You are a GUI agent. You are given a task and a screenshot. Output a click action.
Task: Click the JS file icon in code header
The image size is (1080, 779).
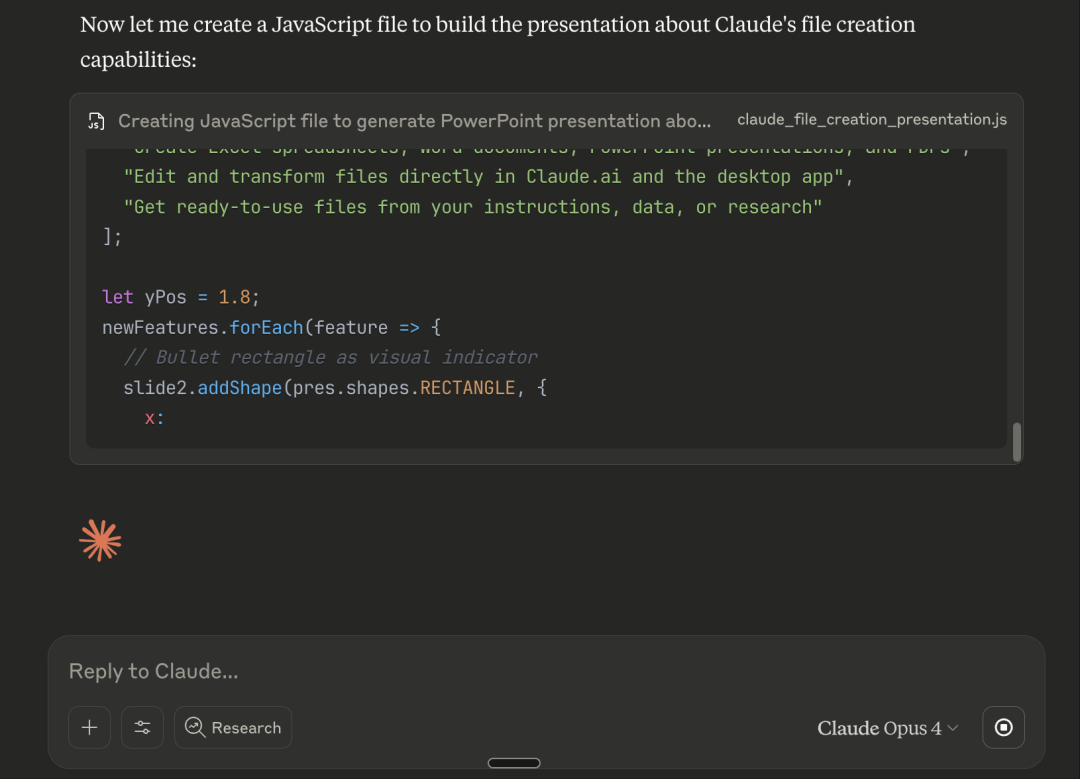click(x=96, y=121)
